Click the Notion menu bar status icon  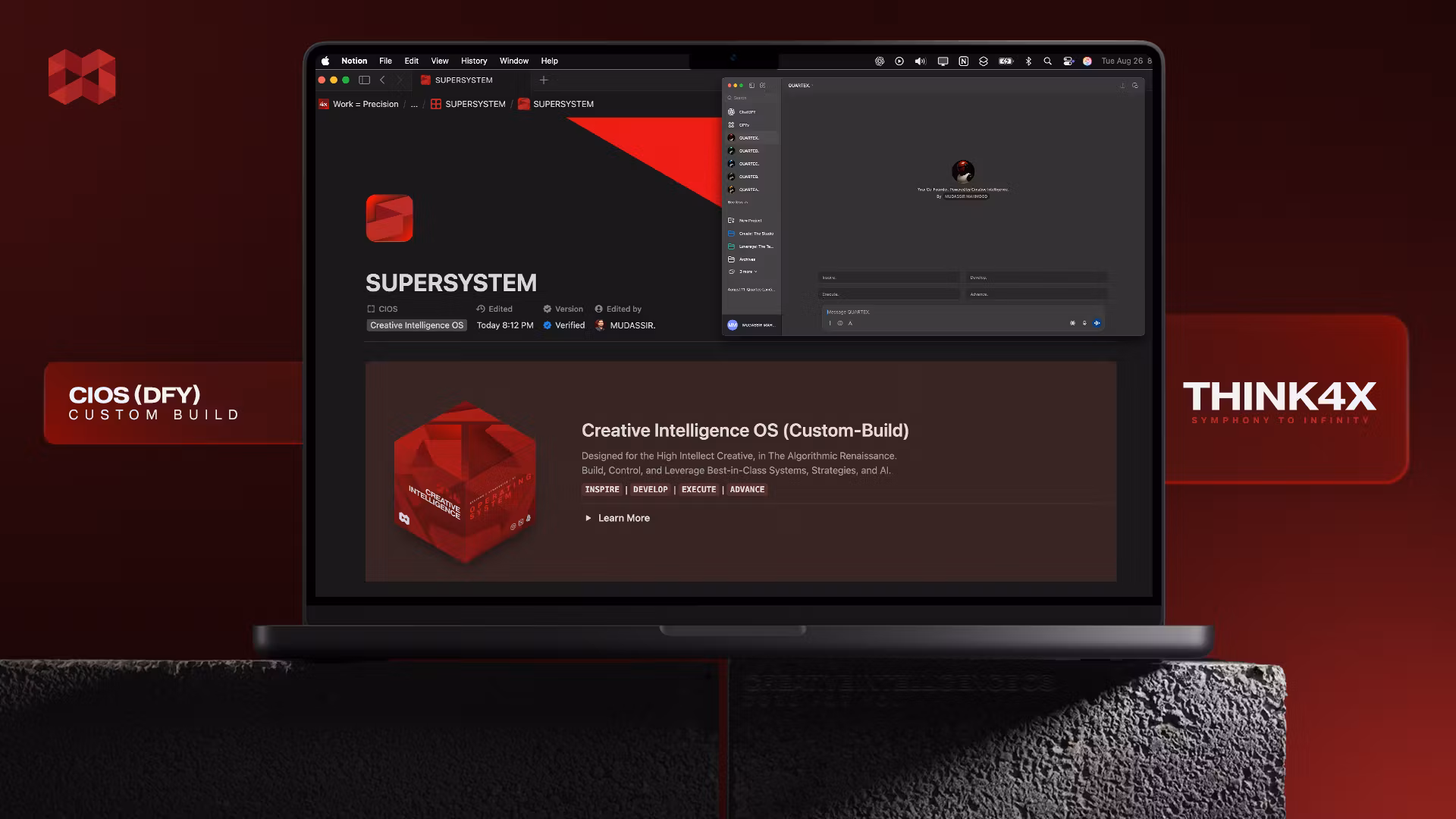963,61
